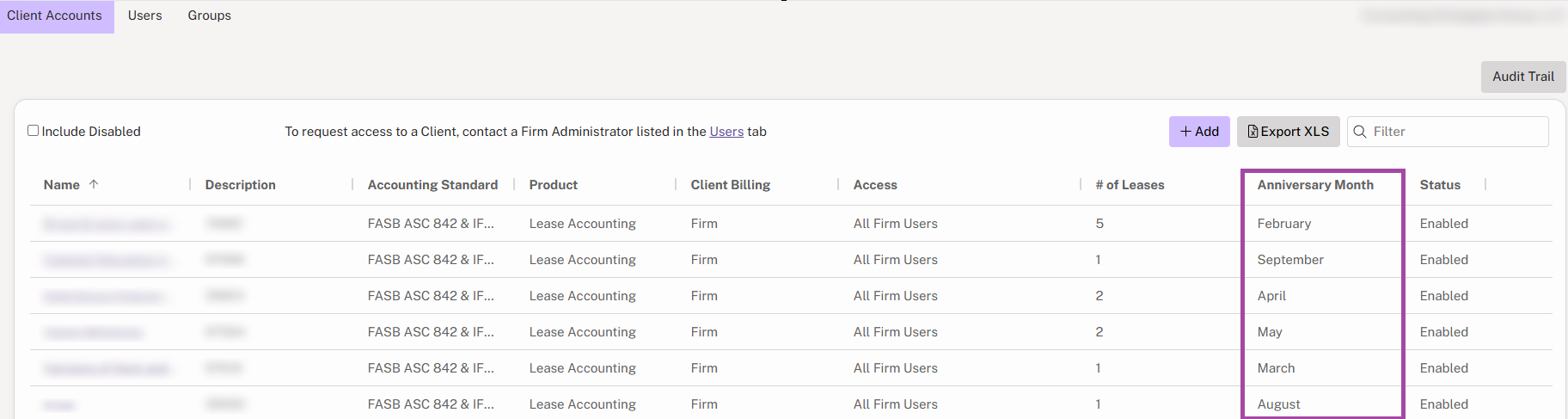Click the magnifier icon in Filter box
Image resolution: width=1568 pixels, height=419 pixels.
(1360, 132)
